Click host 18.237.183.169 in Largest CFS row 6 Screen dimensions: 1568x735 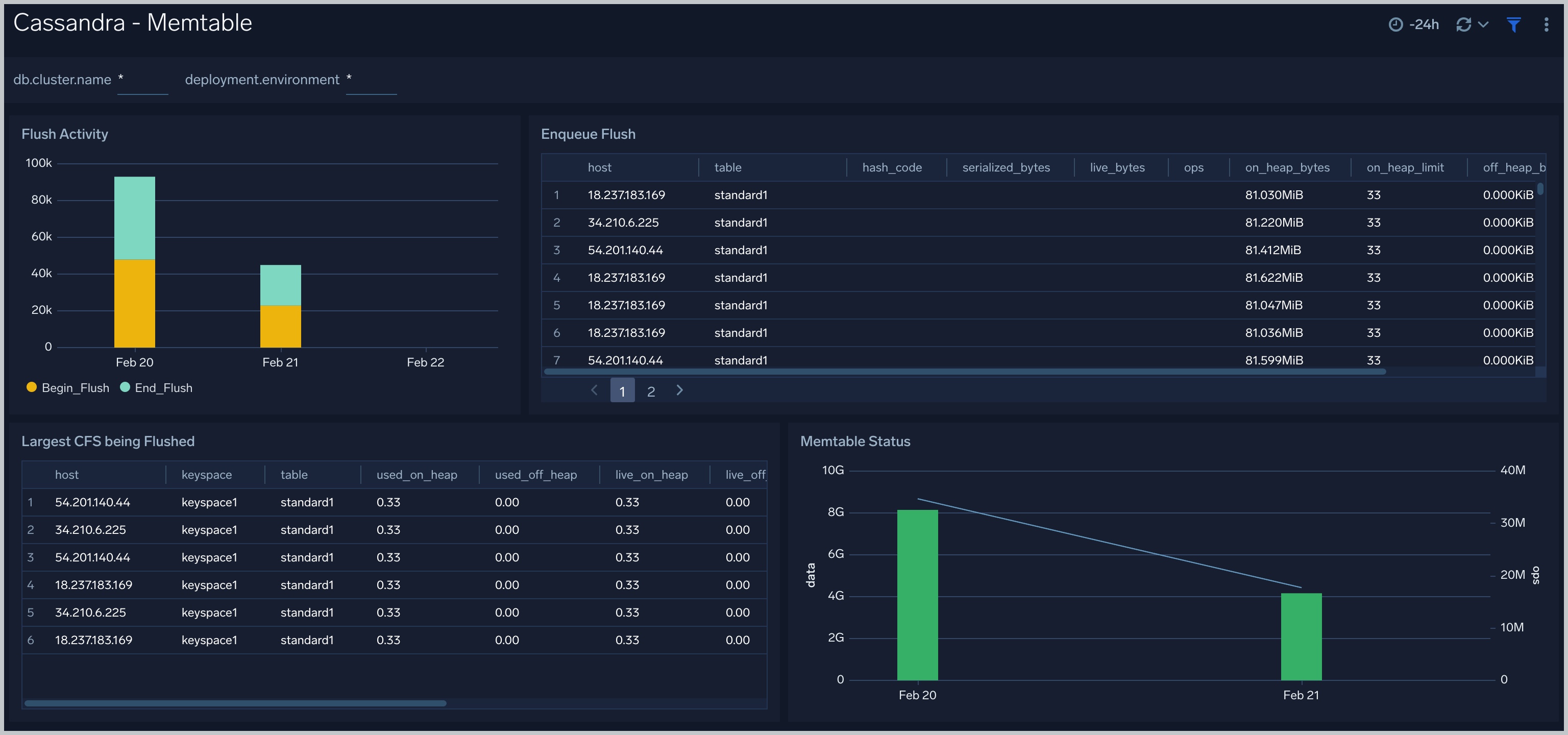point(93,640)
